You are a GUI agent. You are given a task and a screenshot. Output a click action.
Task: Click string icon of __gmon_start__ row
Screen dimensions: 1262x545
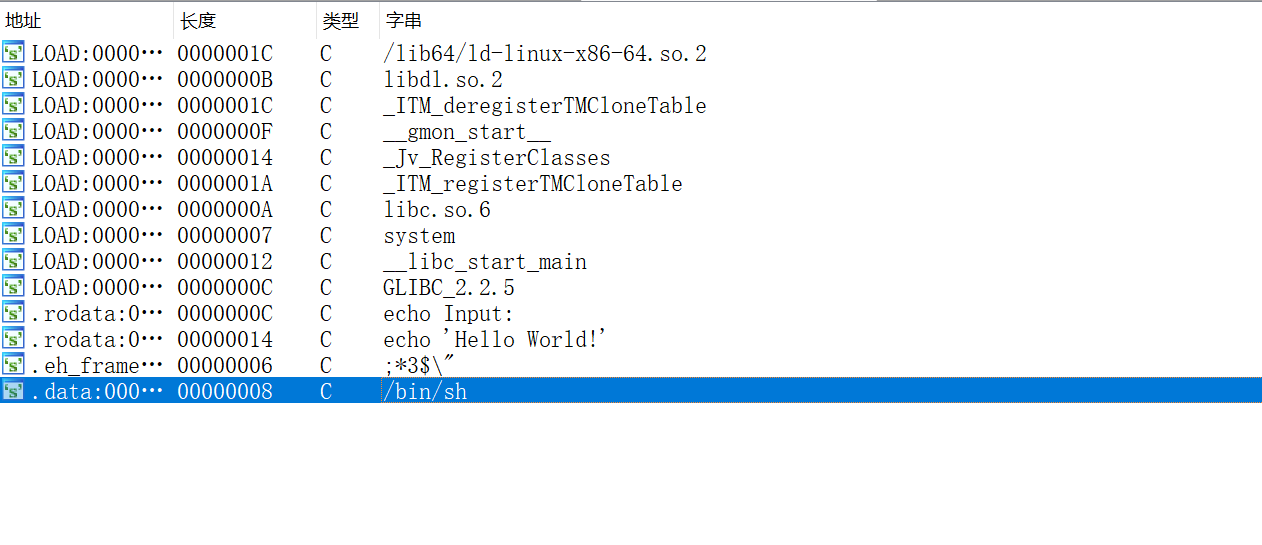14,131
